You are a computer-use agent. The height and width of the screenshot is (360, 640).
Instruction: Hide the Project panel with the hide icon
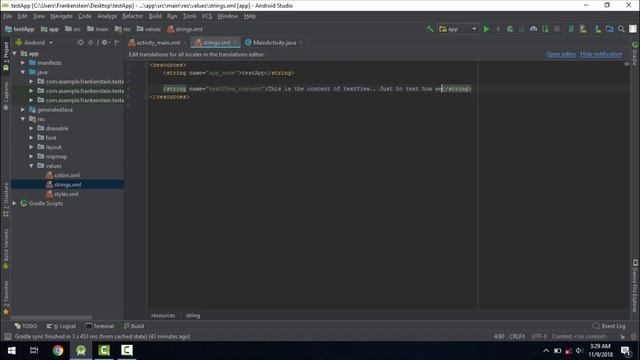click(x=117, y=42)
